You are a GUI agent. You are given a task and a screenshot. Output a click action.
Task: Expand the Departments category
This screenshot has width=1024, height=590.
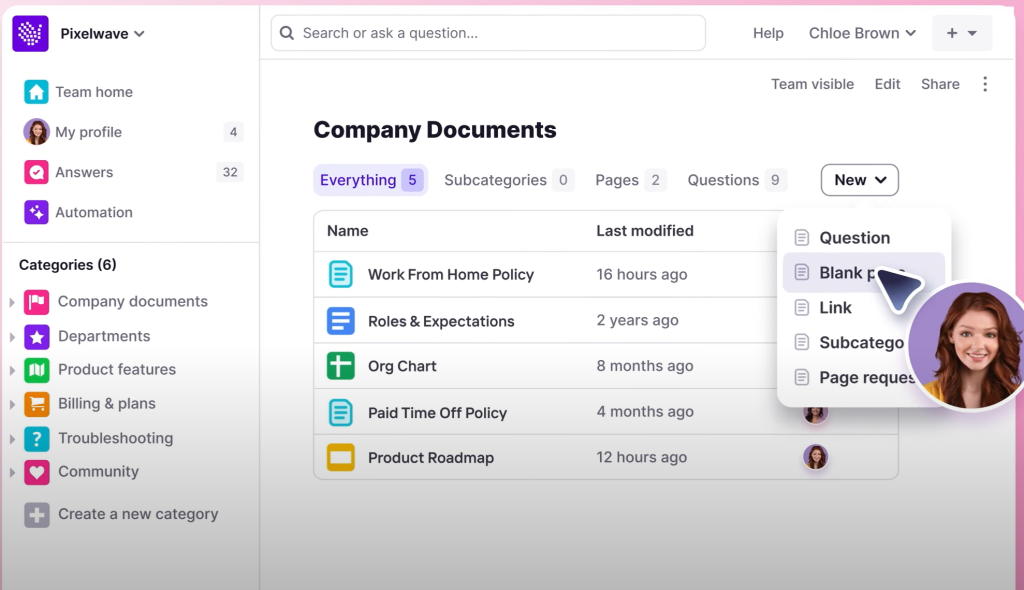[12, 336]
